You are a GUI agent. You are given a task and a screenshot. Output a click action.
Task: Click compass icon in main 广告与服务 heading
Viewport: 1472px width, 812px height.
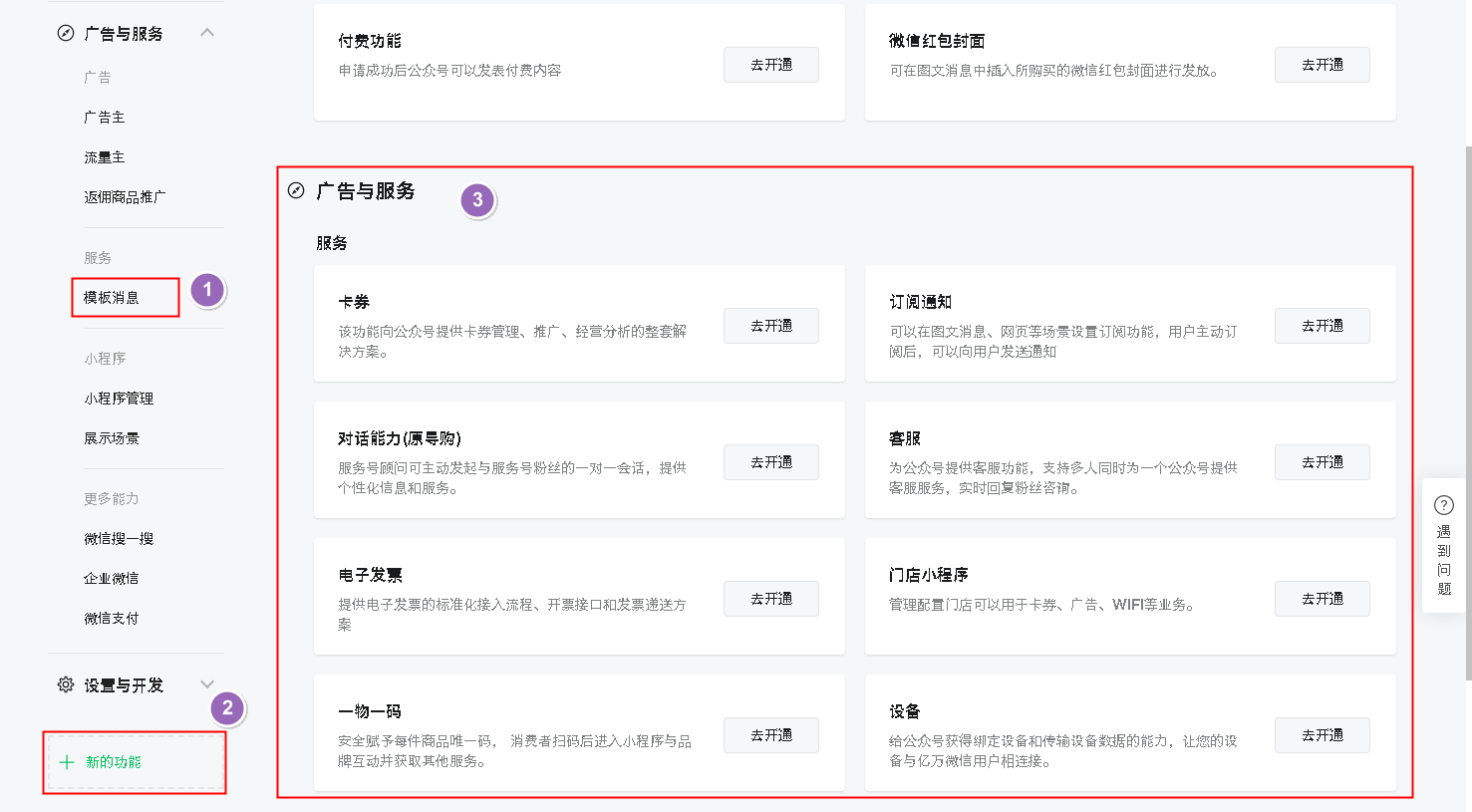point(296,190)
